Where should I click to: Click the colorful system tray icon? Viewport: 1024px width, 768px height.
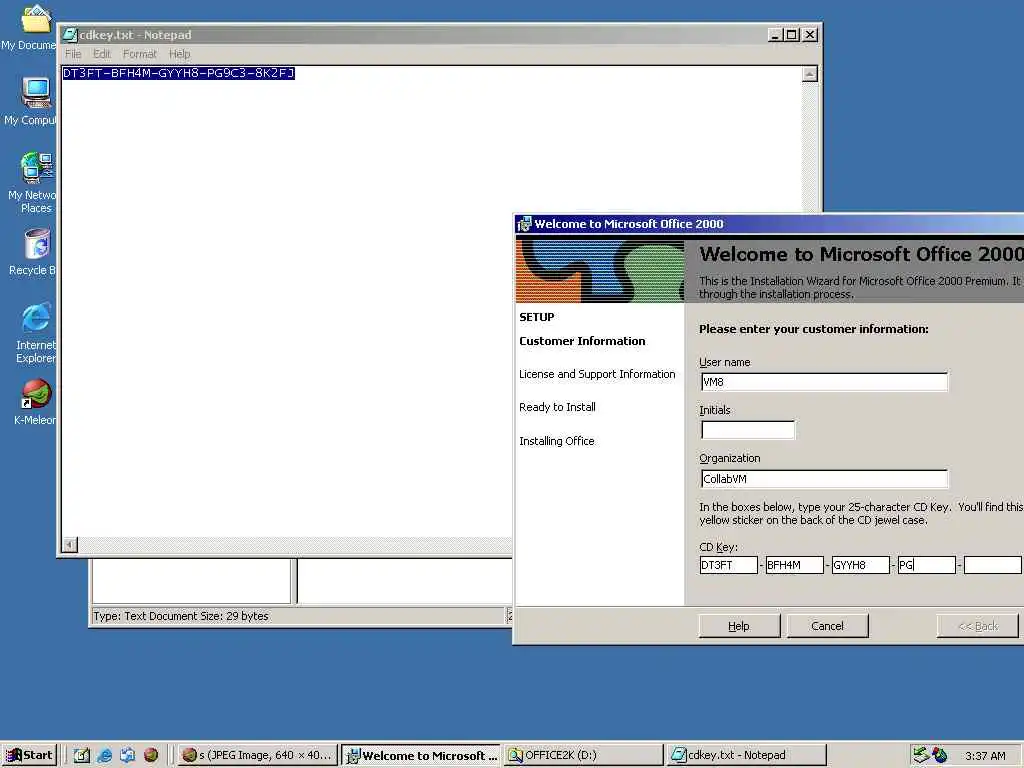940,755
